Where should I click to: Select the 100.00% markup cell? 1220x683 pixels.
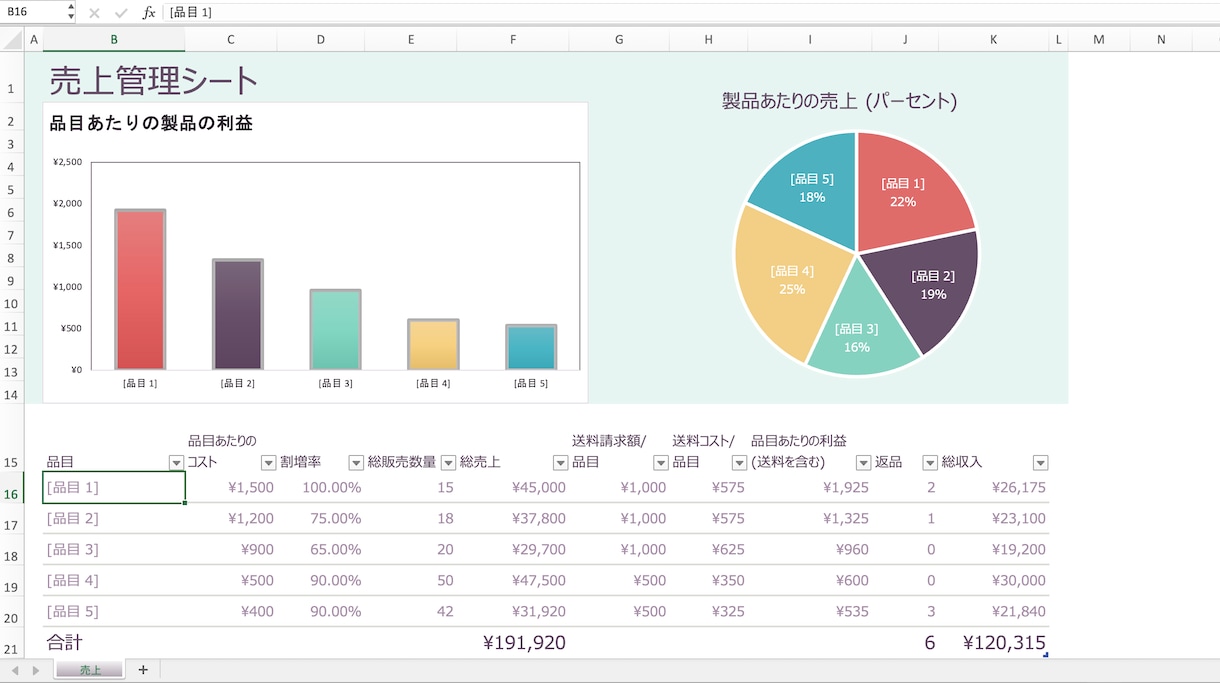[x=321, y=487]
